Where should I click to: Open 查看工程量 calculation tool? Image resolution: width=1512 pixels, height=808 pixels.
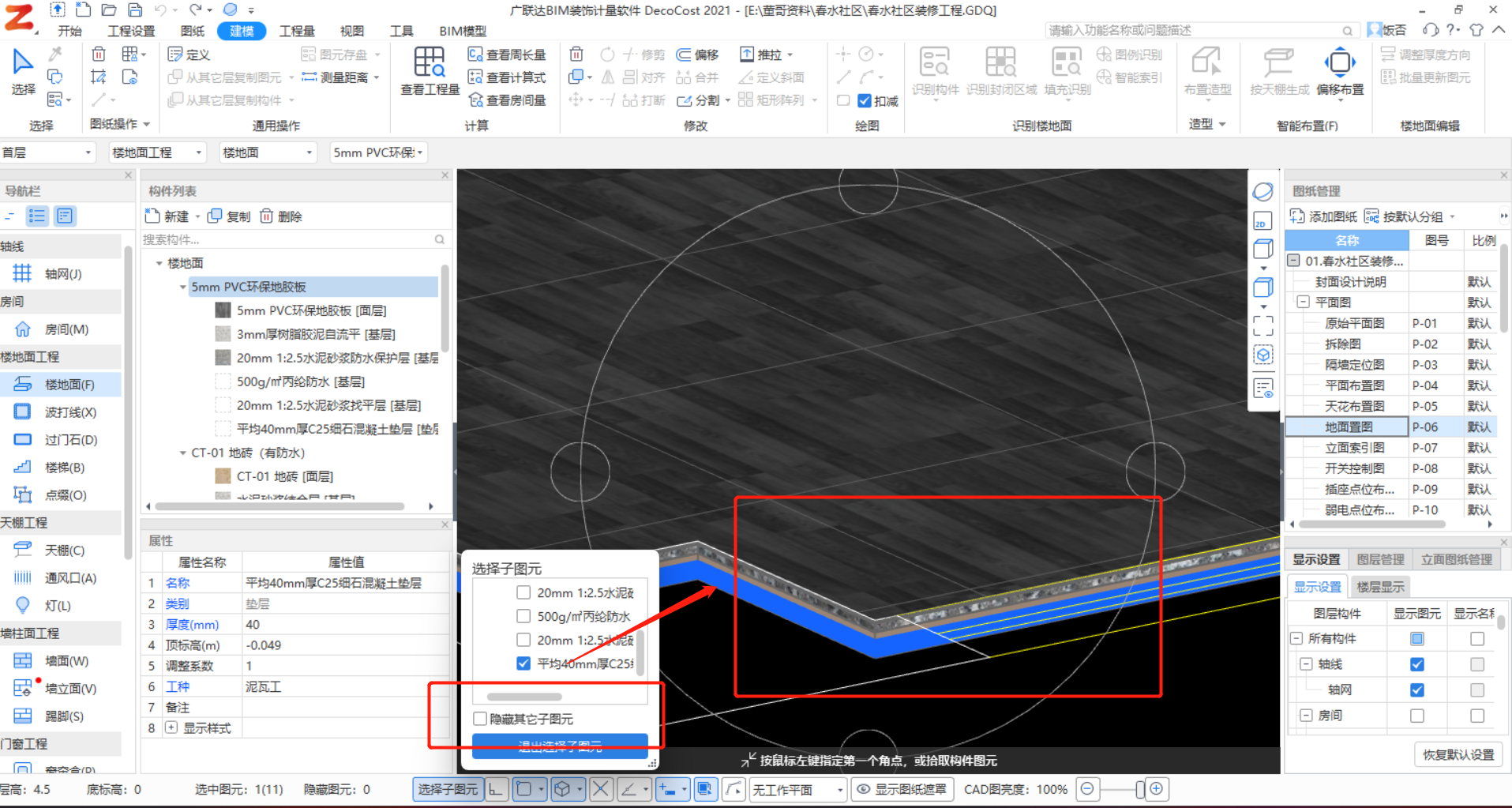(x=430, y=71)
